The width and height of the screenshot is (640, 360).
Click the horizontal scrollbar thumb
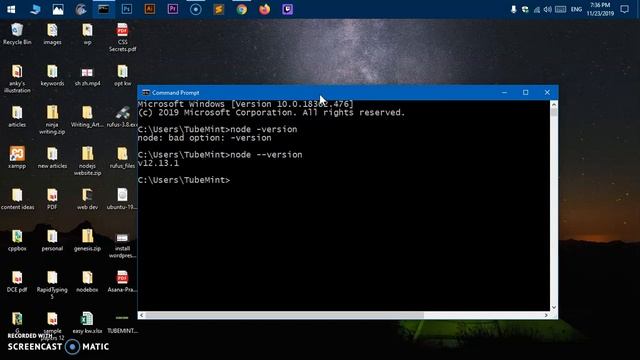[x=284, y=315]
